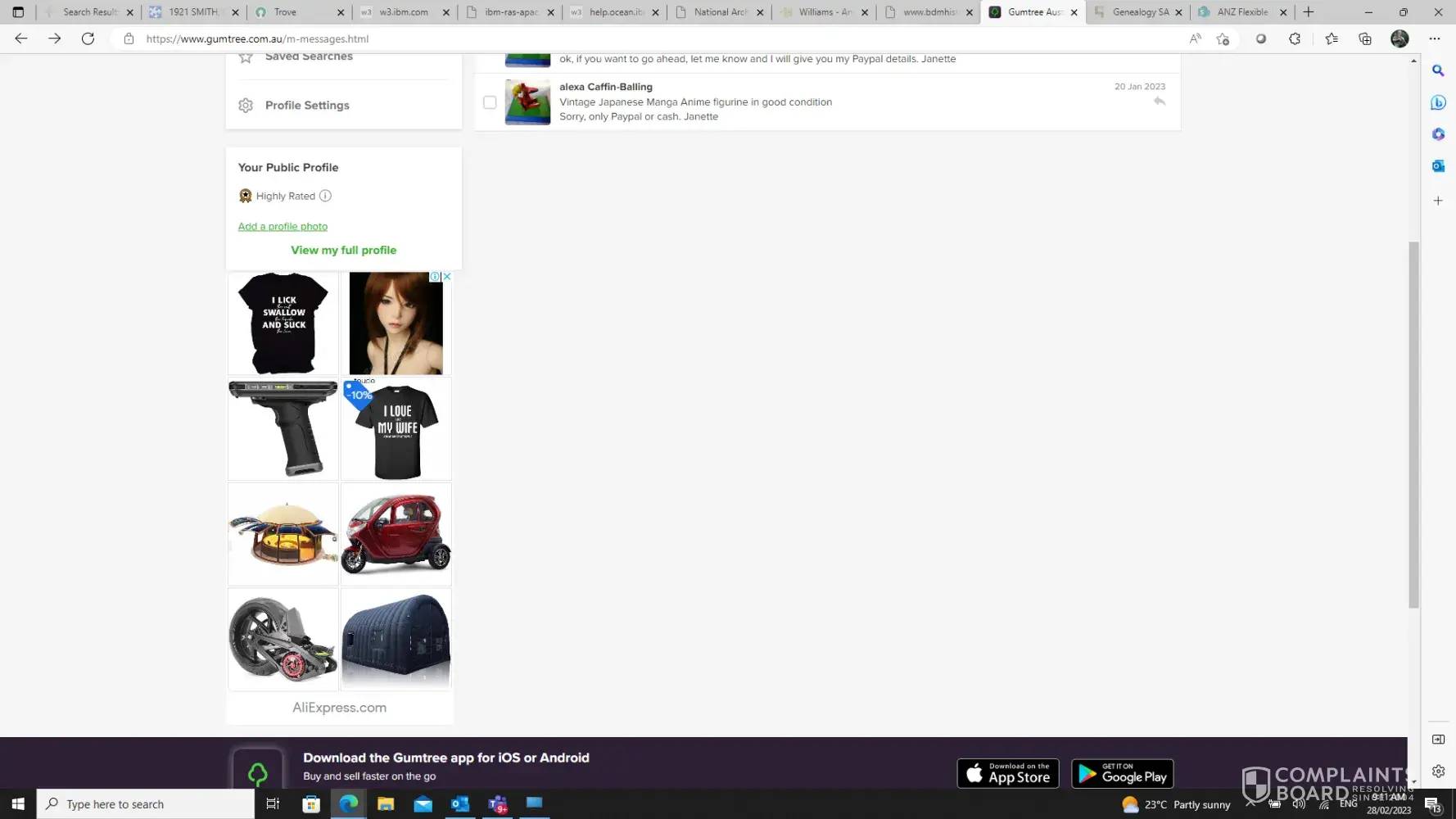
Task: Open message titled Vintage Japanese Manga Anime figurine
Action: pyautogui.click(x=695, y=102)
